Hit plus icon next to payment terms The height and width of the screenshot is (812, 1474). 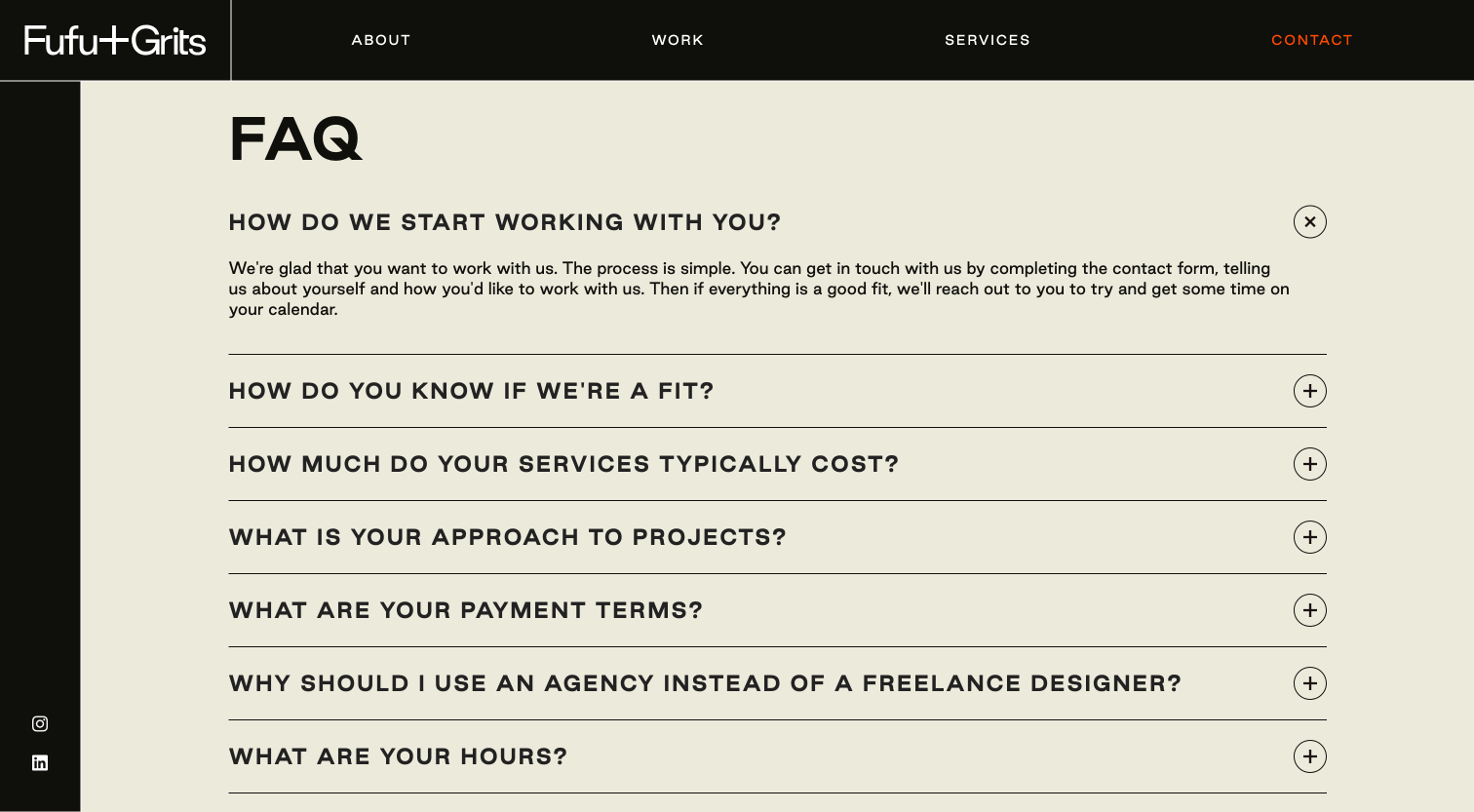(1309, 610)
